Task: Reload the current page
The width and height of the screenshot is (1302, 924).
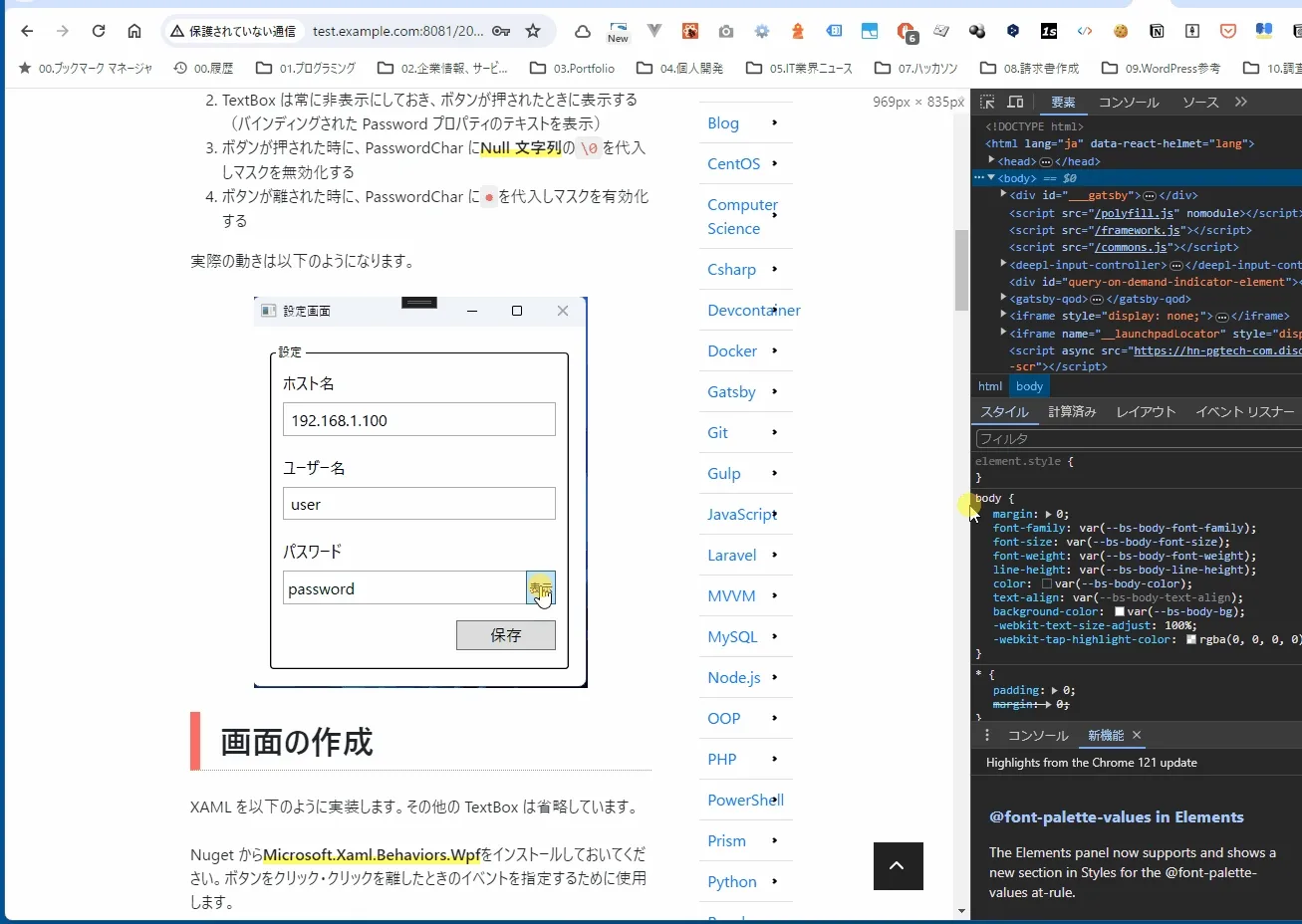Action: point(99,31)
